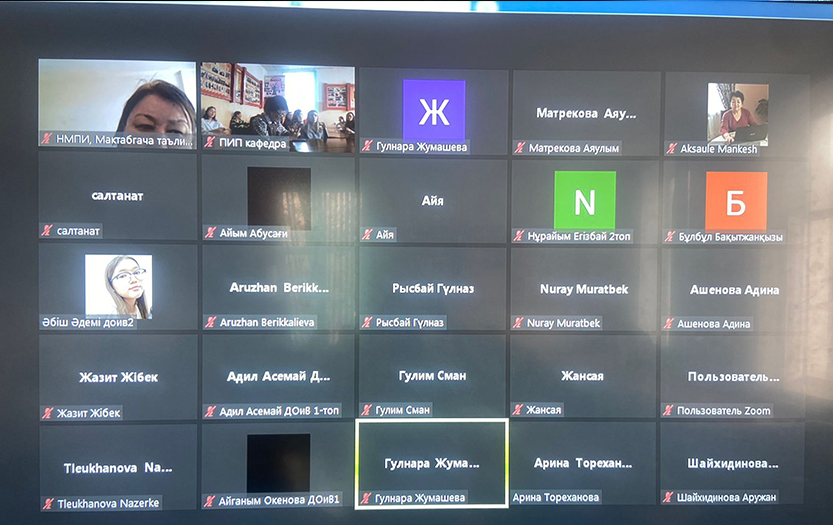
Task: Click the Жансая participant tile
Action: click(582, 376)
